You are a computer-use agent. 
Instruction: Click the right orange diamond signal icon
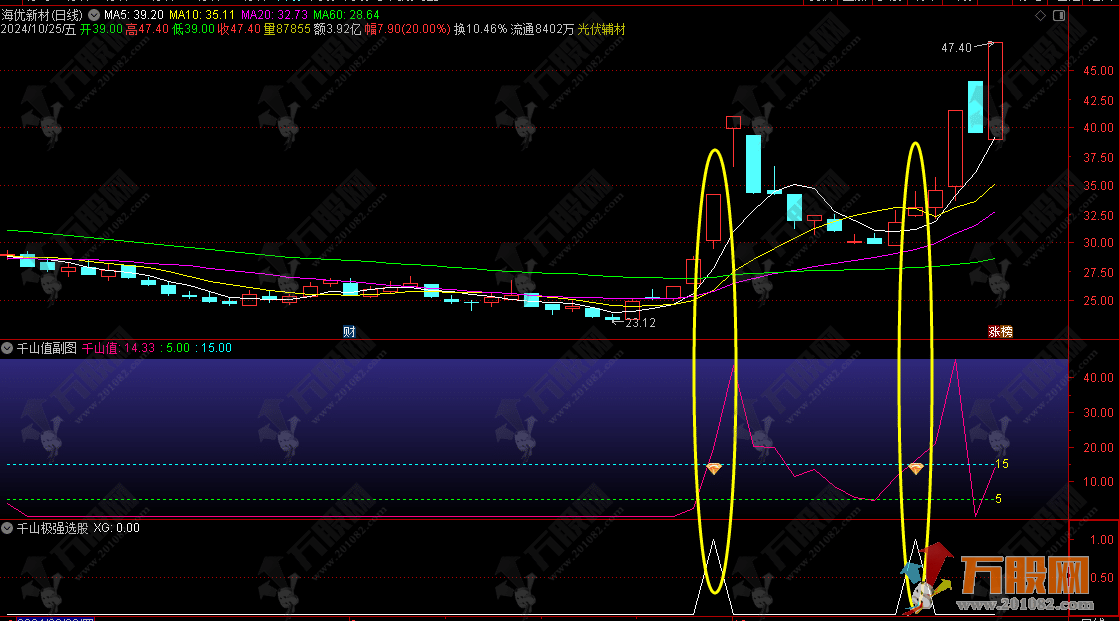[x=916, y=469]
